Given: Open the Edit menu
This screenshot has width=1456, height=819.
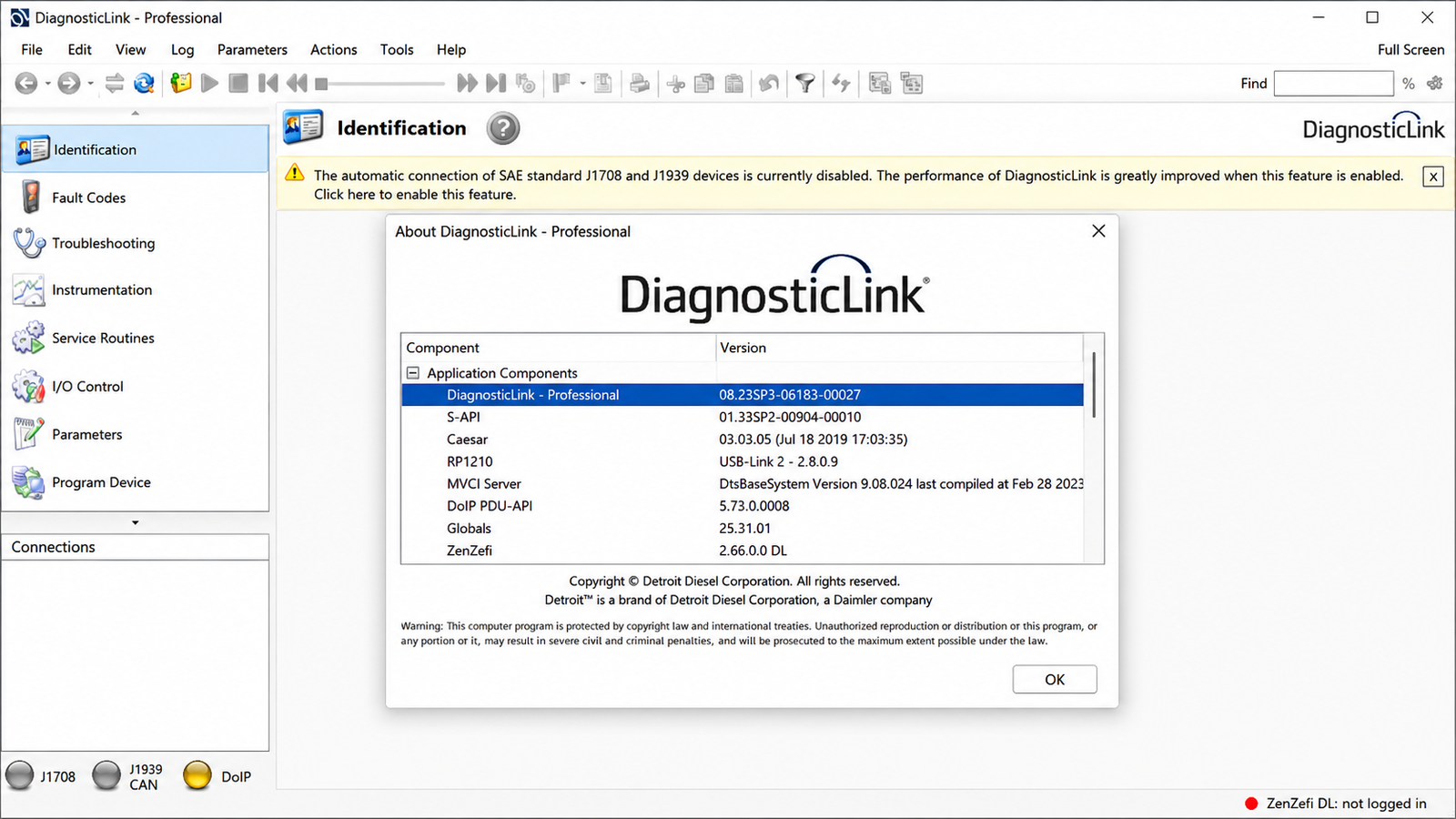Looking at the screenshot, I should 79,50.
